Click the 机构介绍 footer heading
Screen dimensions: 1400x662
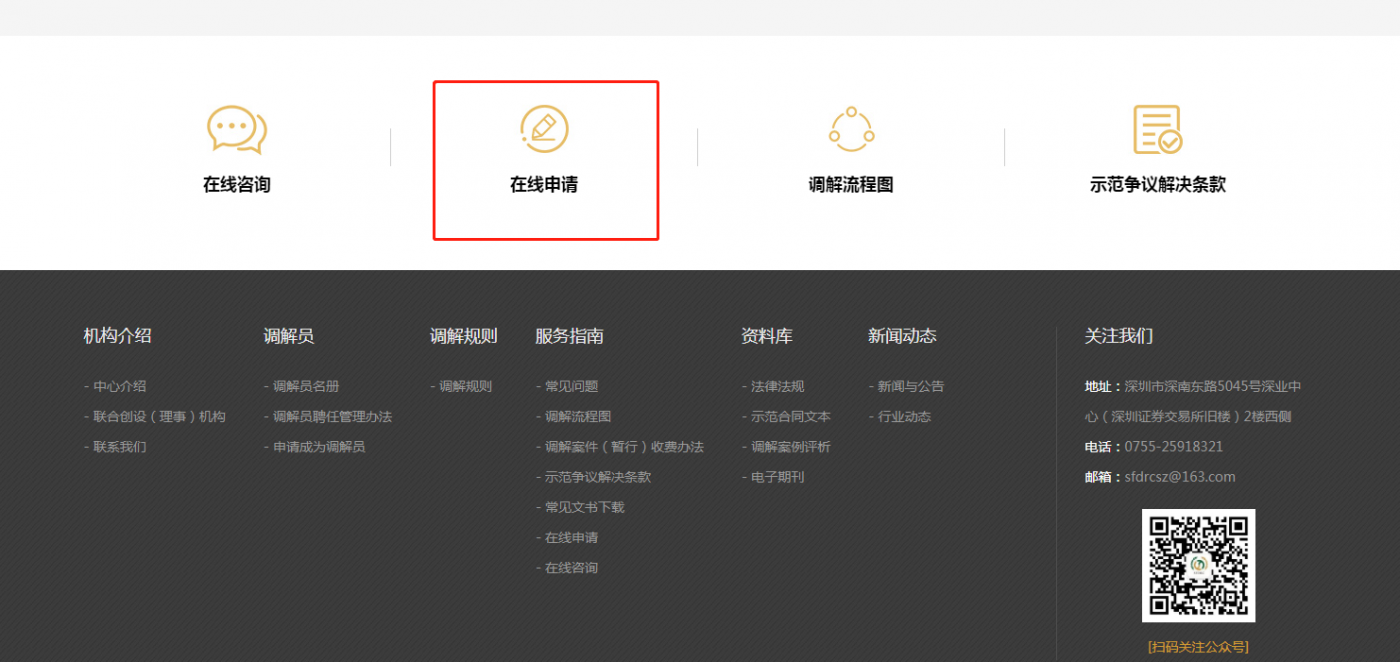pos(118,336)
